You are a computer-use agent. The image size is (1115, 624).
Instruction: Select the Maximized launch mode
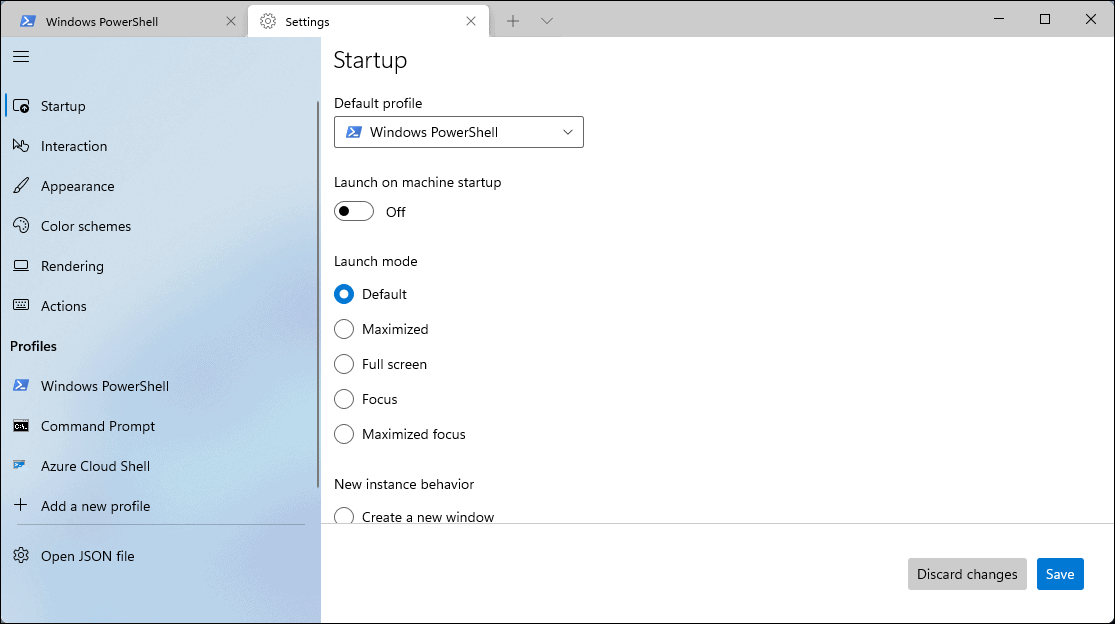344,329
